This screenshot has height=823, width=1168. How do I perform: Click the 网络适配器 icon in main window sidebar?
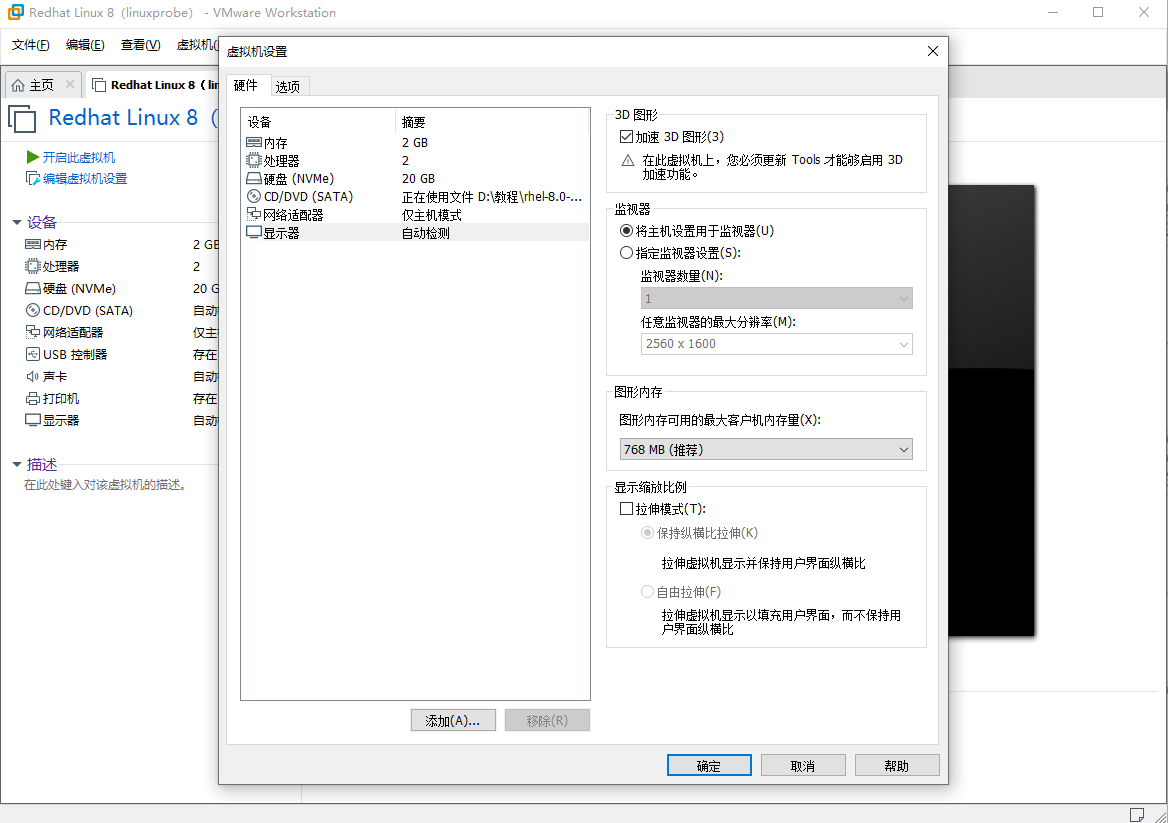[33, 332]
